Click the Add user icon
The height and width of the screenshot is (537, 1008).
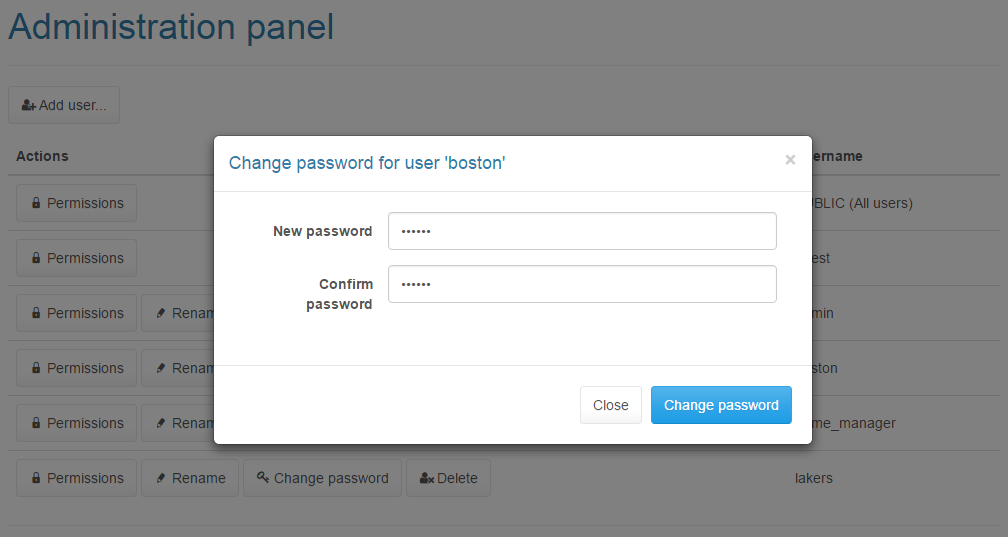[x=29, y=105]
